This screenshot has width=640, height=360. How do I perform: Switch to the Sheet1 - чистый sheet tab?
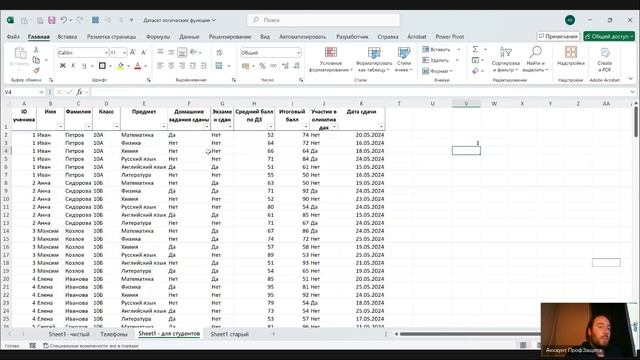click(x=69, y=334)
